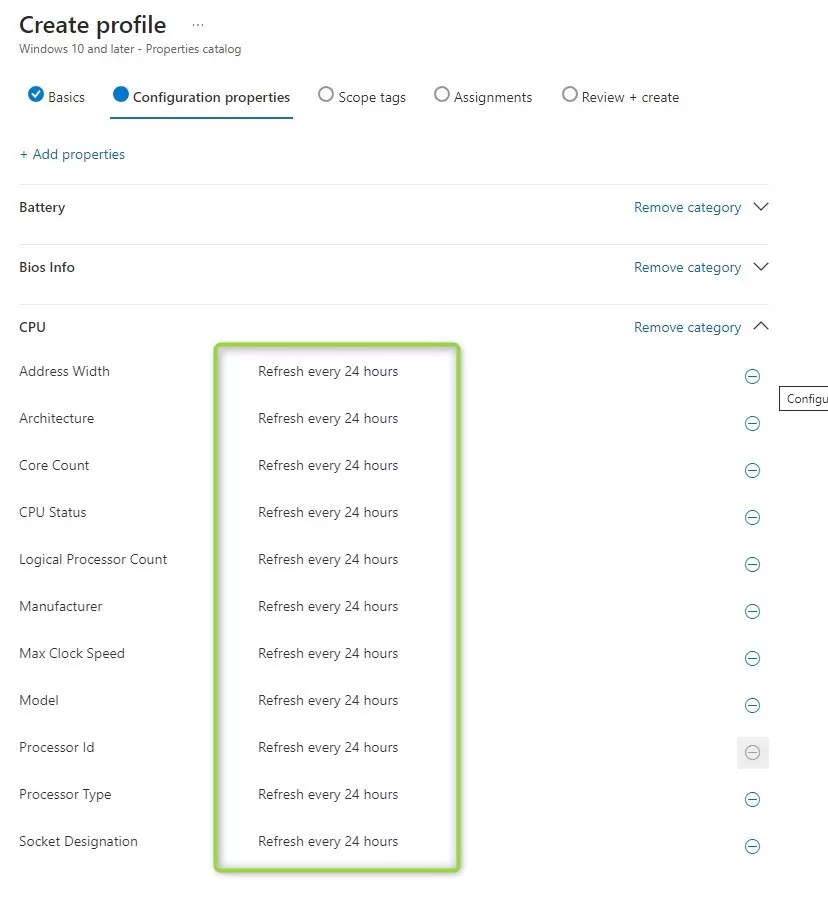The height and width of the screenshot is (913, 828).
Task: Remove the Processor Type property
Action: [752, 799]
